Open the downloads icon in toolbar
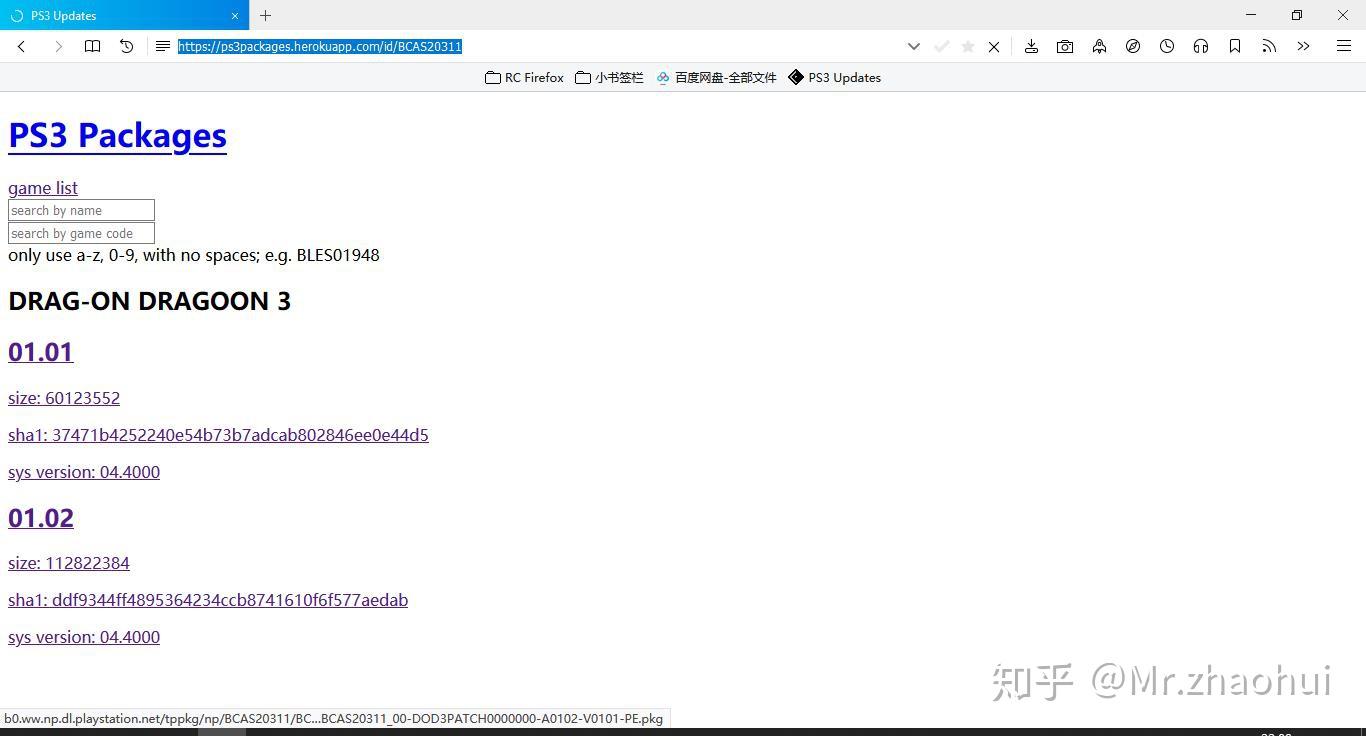The width and height of the screenshot is (1366, 736). 1031,46
